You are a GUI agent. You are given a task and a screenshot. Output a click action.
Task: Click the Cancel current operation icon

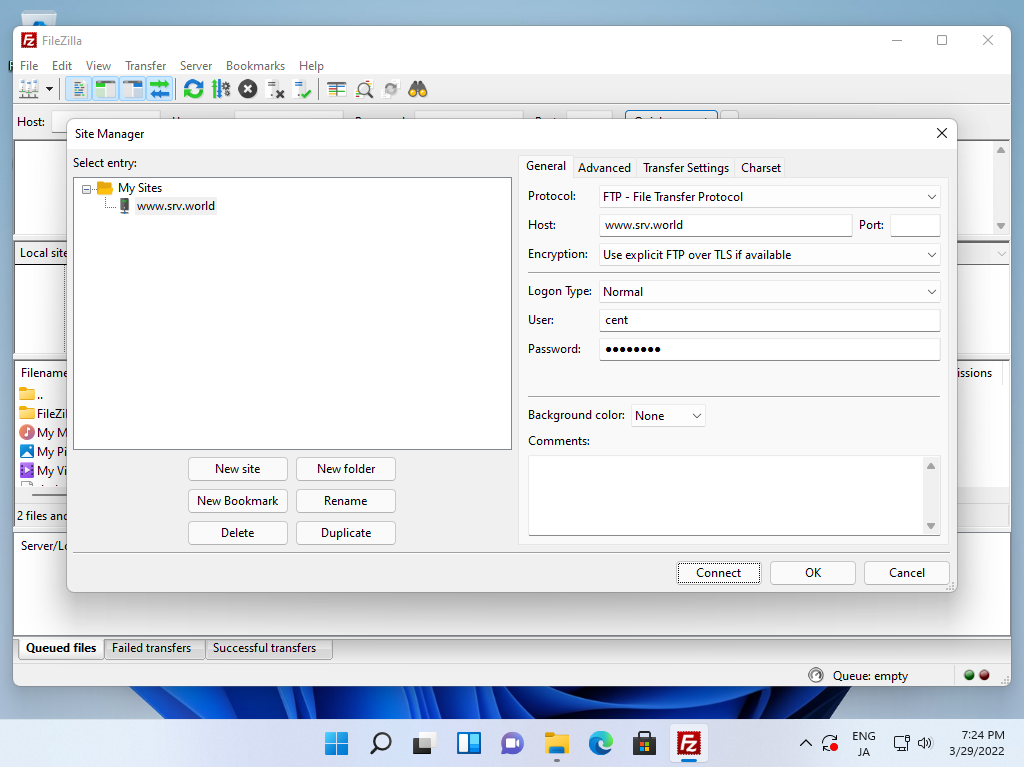click(x=248, y=89)
